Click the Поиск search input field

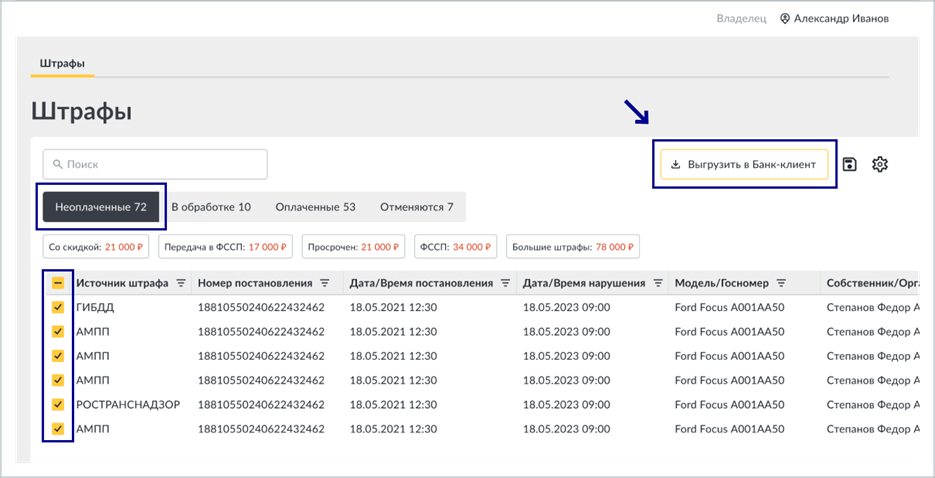[155, 164]
